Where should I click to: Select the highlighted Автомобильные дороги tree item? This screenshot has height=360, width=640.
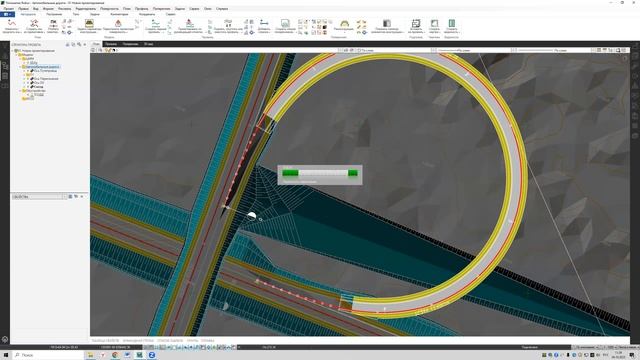pos(42,67)
